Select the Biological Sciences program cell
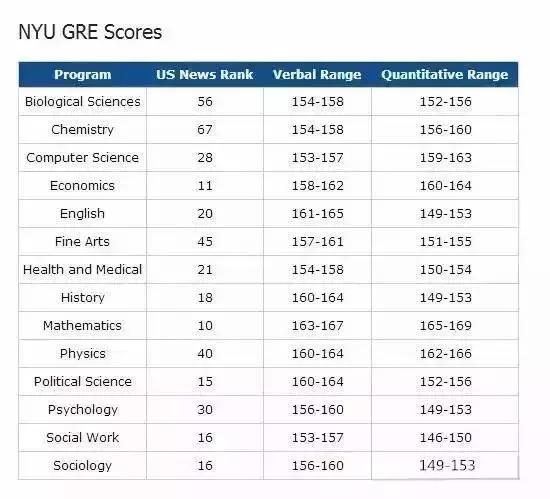This screenshot has height=499, width=550. (82, 102)
